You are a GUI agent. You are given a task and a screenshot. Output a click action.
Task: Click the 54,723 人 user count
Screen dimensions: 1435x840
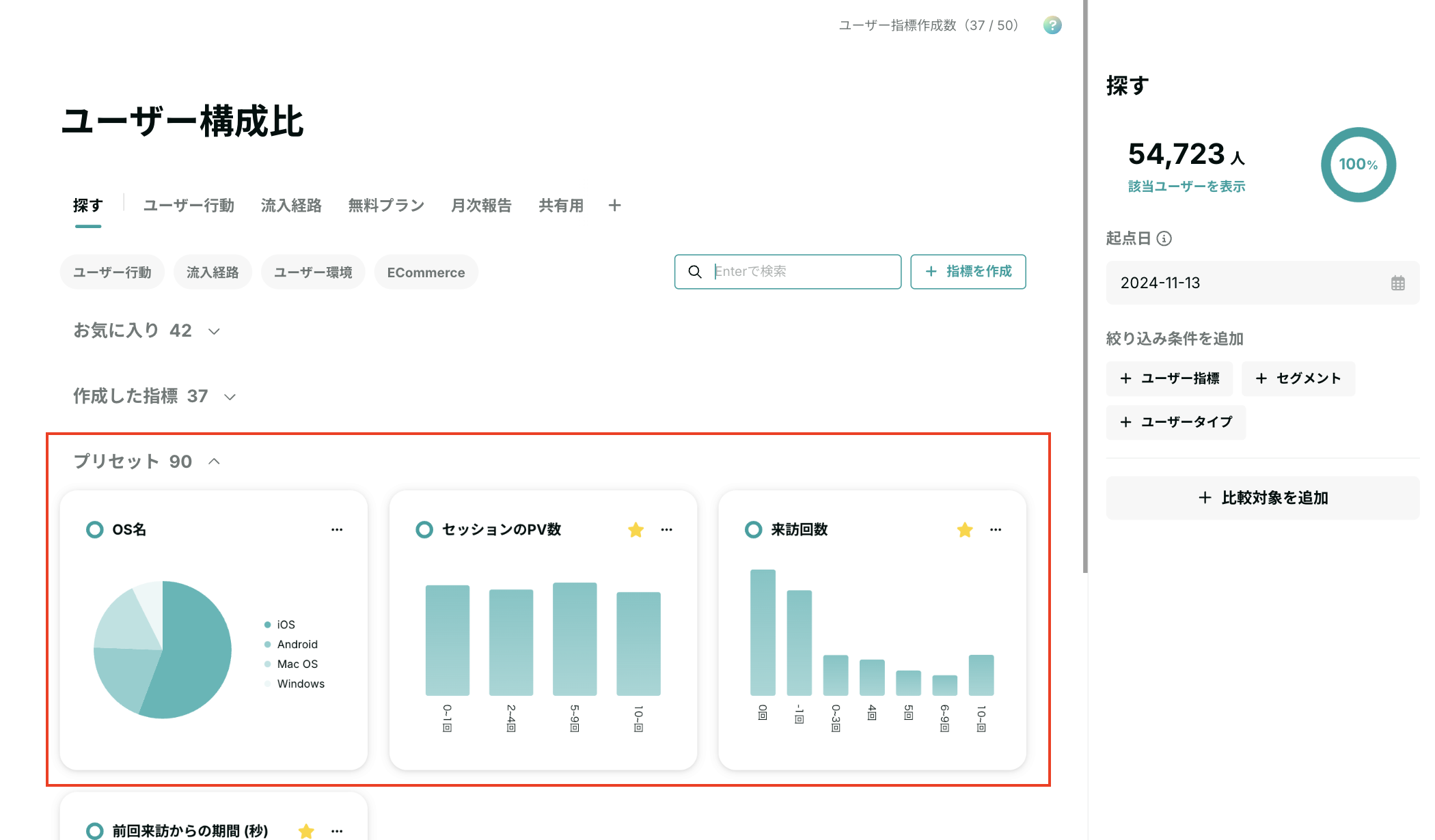tap(1186, 154)
